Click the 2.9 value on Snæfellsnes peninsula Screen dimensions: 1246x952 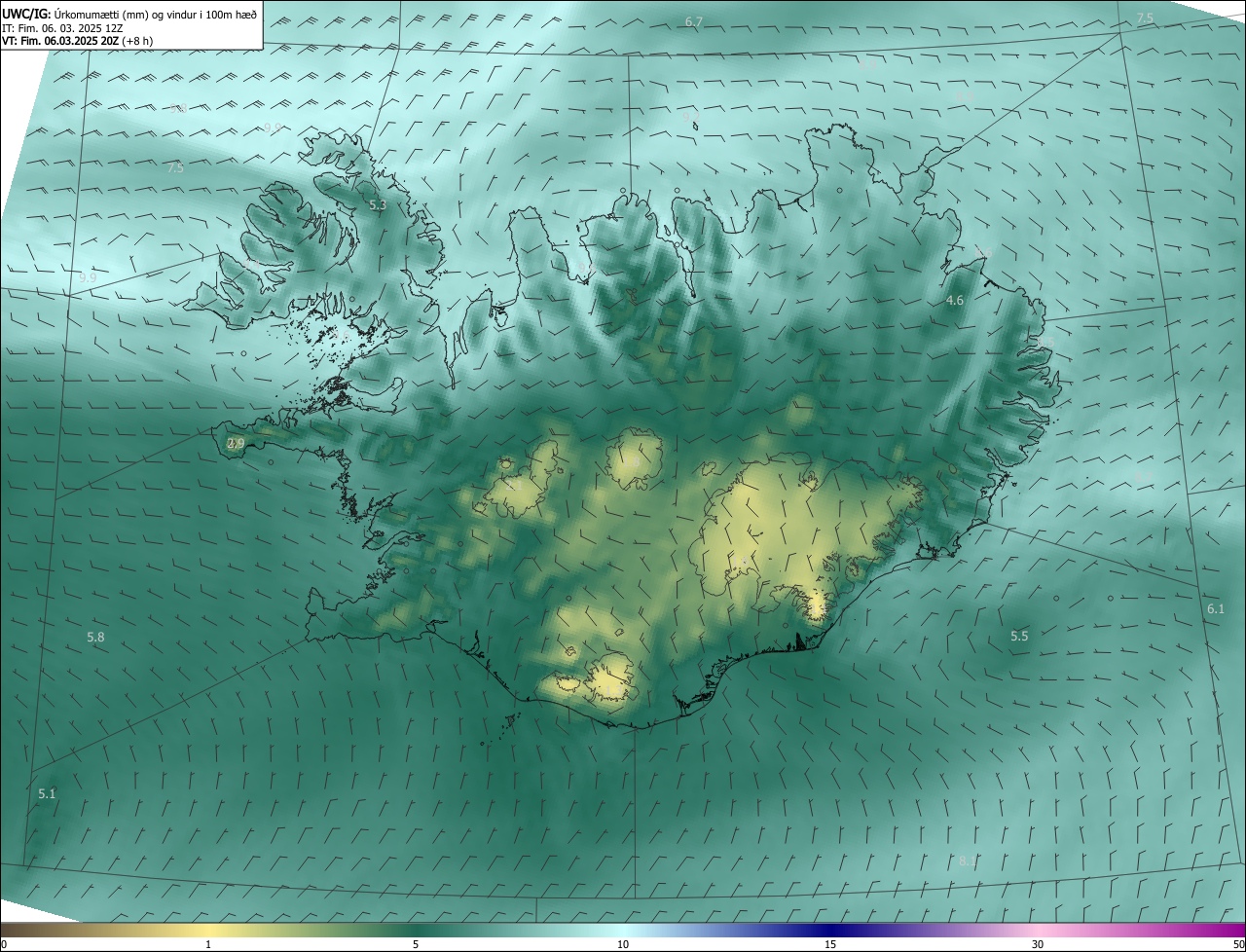(x=236, y=444)
